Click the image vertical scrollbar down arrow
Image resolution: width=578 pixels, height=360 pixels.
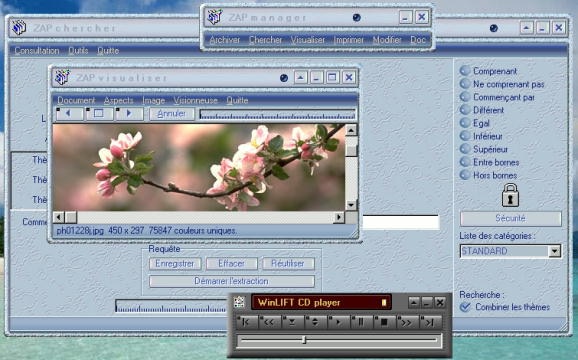coord(351,205)
